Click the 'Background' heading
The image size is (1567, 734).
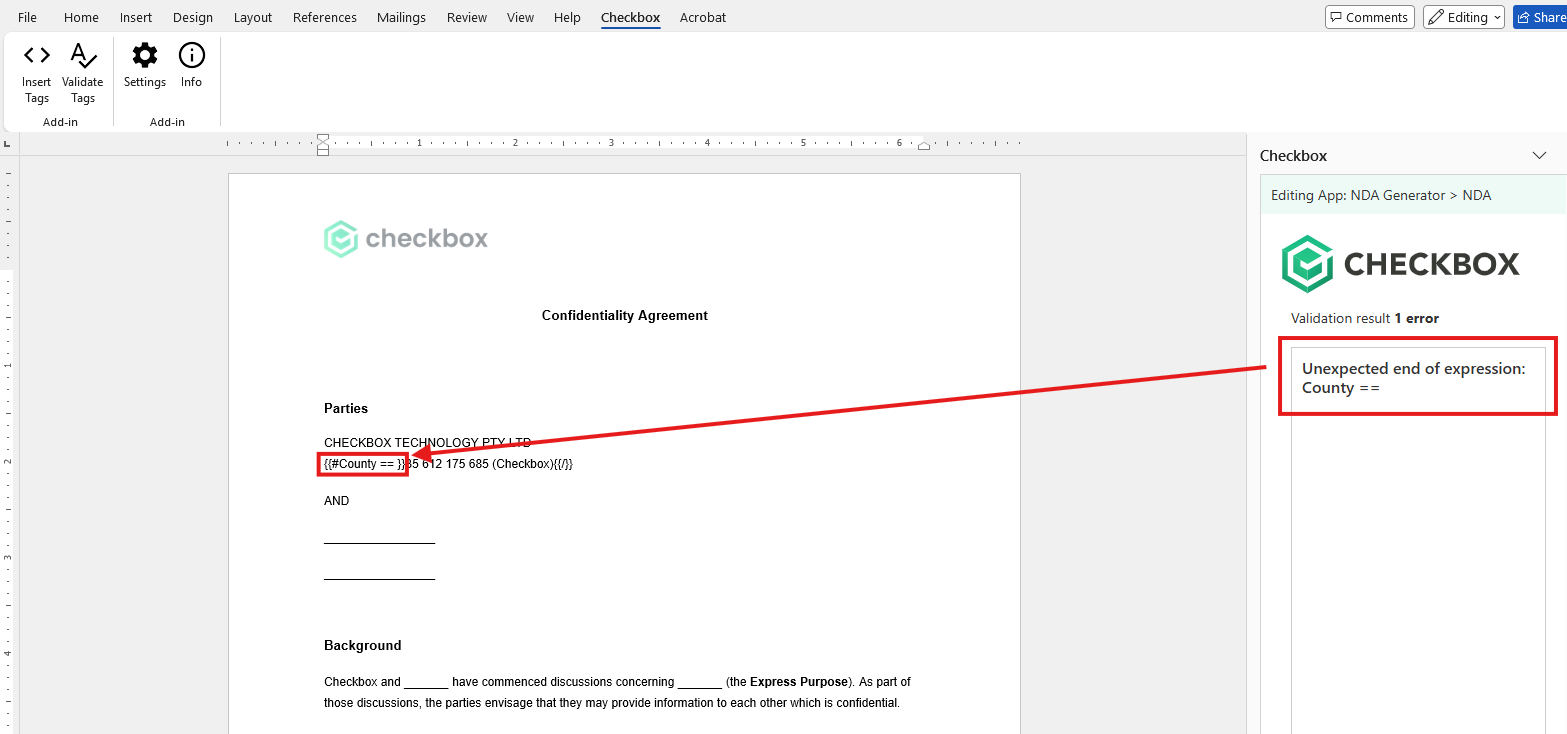click(x=363, y=646)
